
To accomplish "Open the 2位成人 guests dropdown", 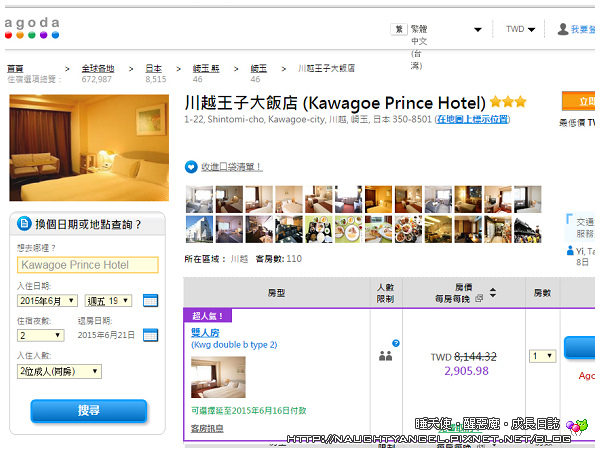I will click(59, 371).
